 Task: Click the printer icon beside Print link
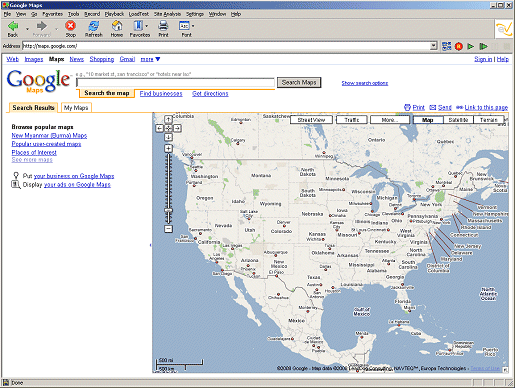coord(407,107)
